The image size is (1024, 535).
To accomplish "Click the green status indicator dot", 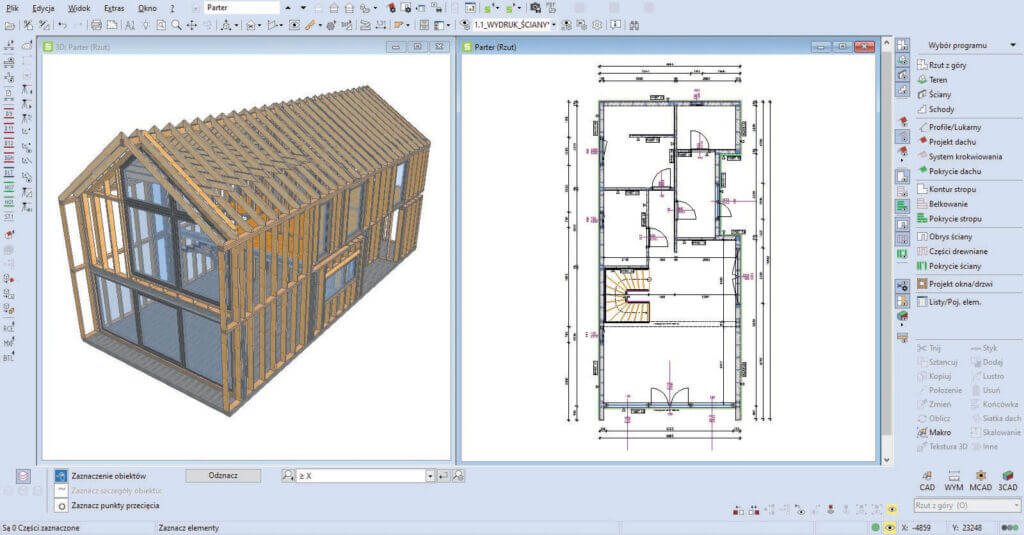I will click(876, 527).
